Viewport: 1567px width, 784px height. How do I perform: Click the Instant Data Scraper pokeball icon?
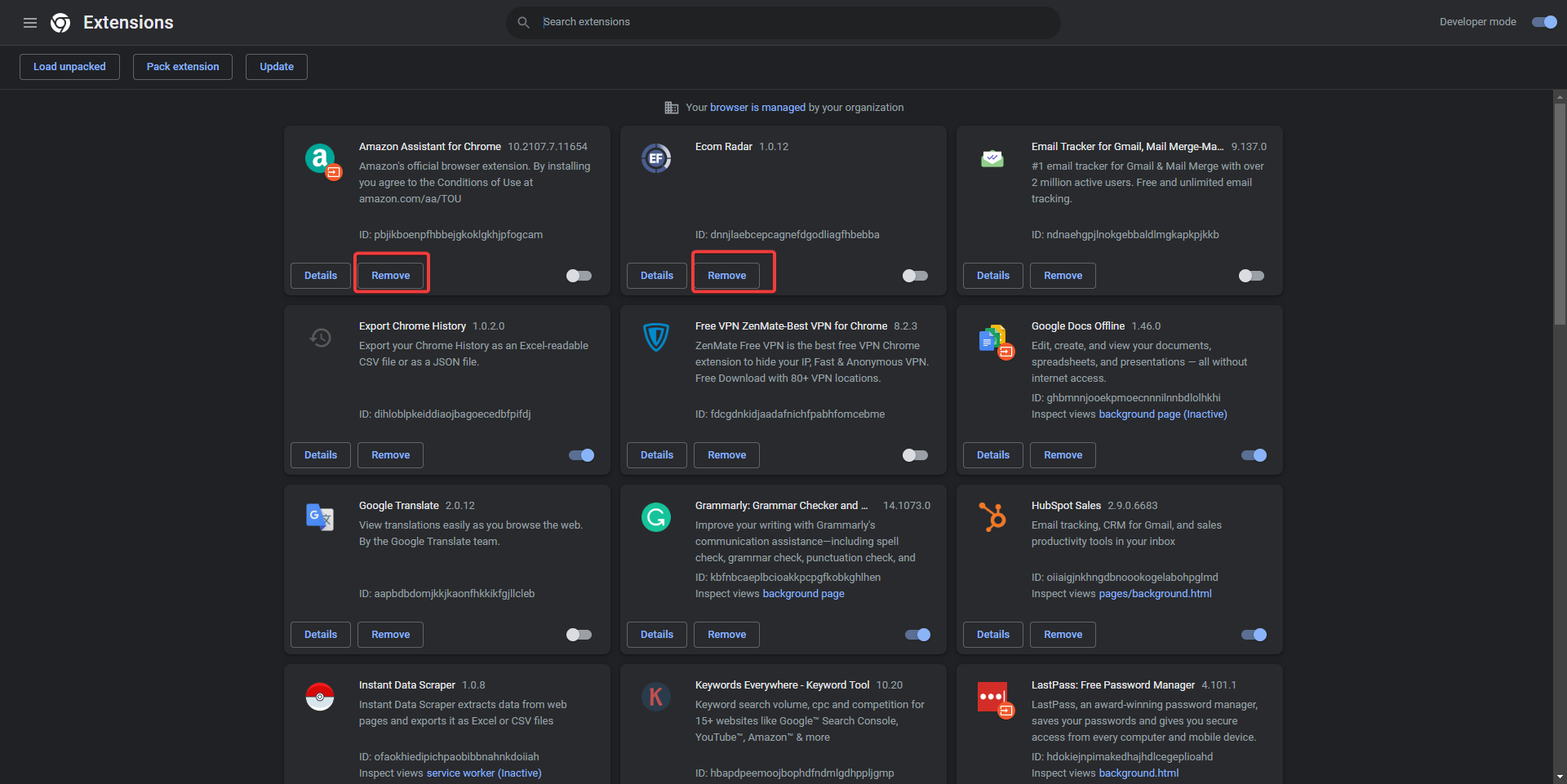tap(320, 697)
